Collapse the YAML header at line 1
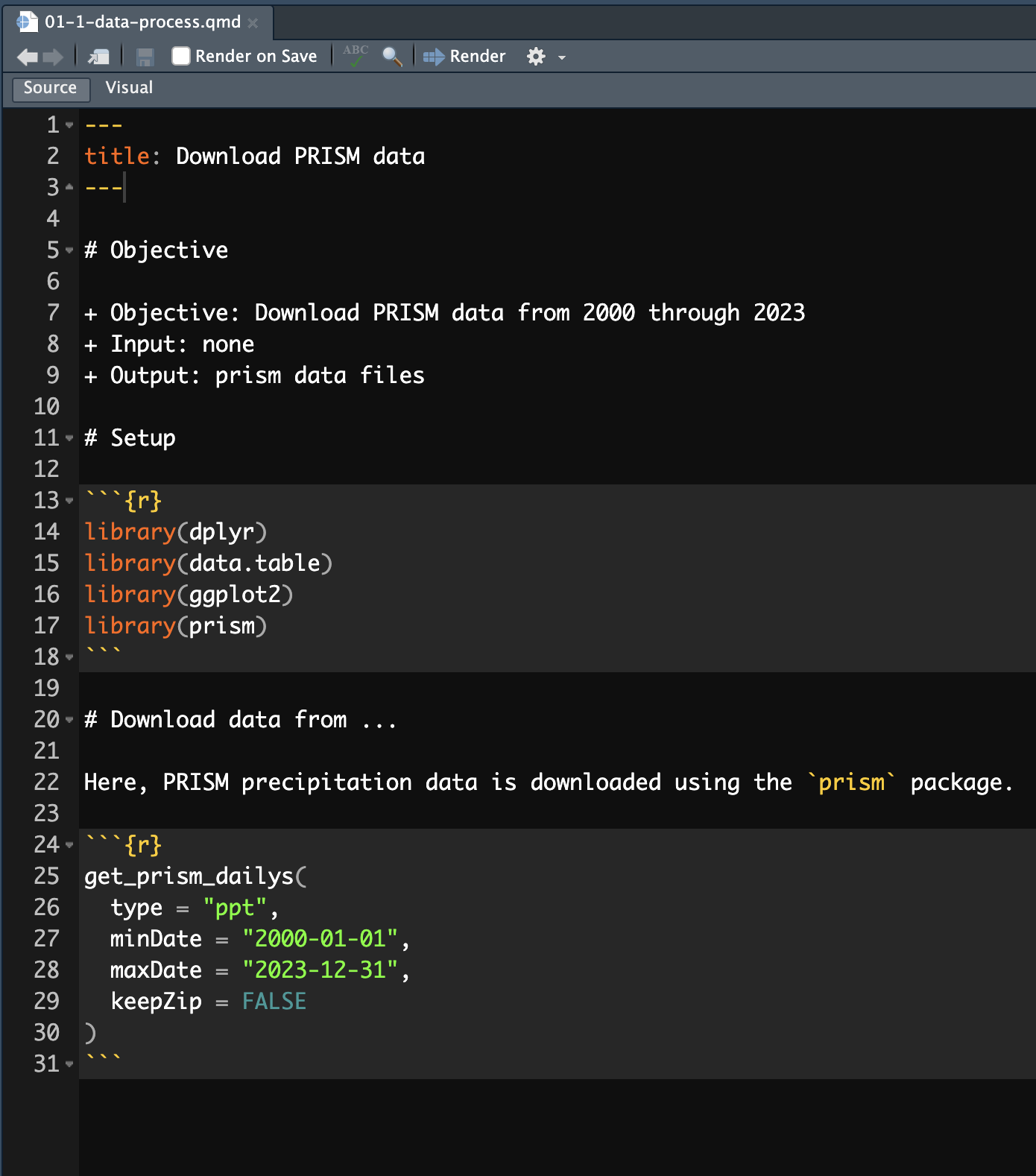The height and width of the screenshot is (1176, 1036). 69,125
